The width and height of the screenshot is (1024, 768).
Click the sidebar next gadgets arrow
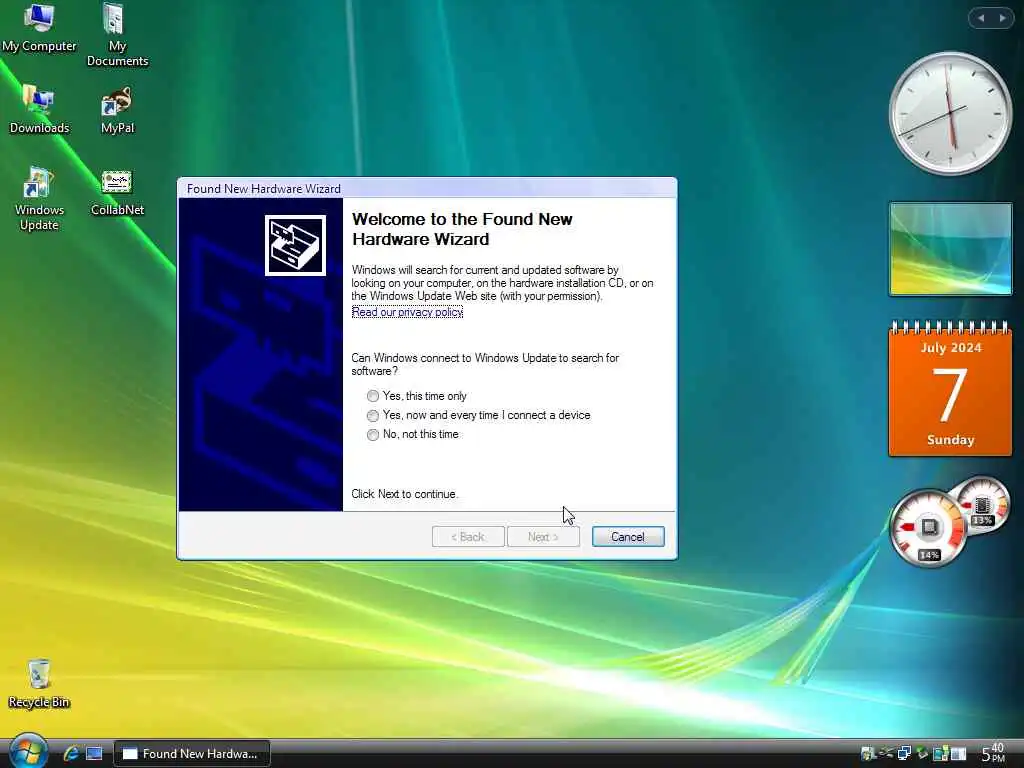1002,18
